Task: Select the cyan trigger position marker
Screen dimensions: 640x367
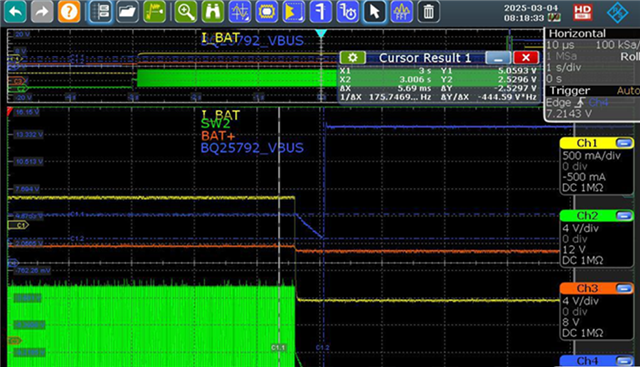Action: click(321, 33)
